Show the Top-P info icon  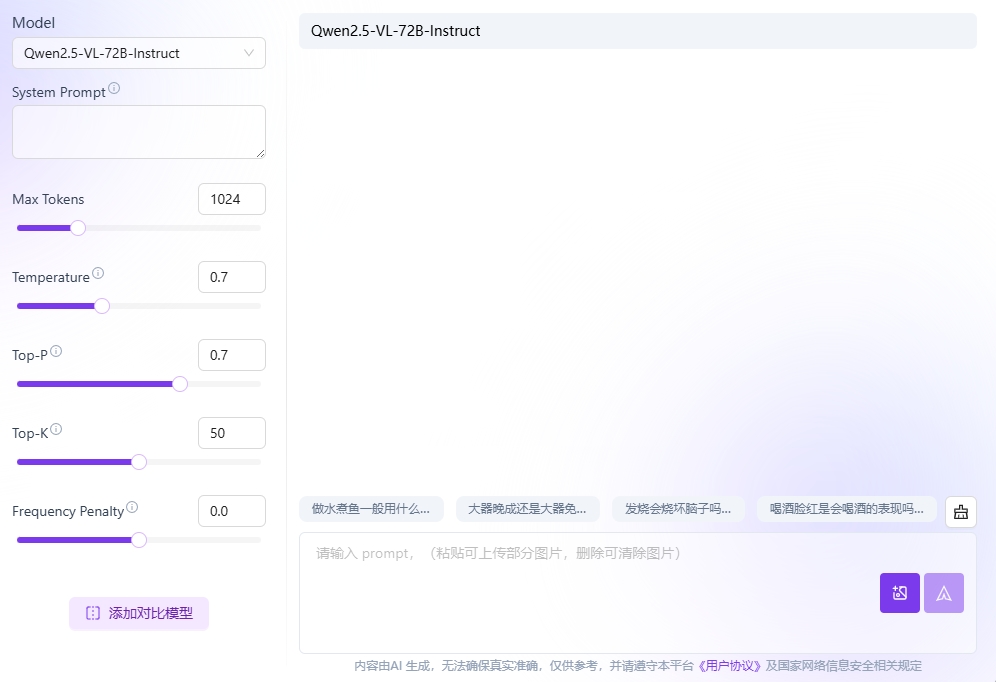click(56, 351)
